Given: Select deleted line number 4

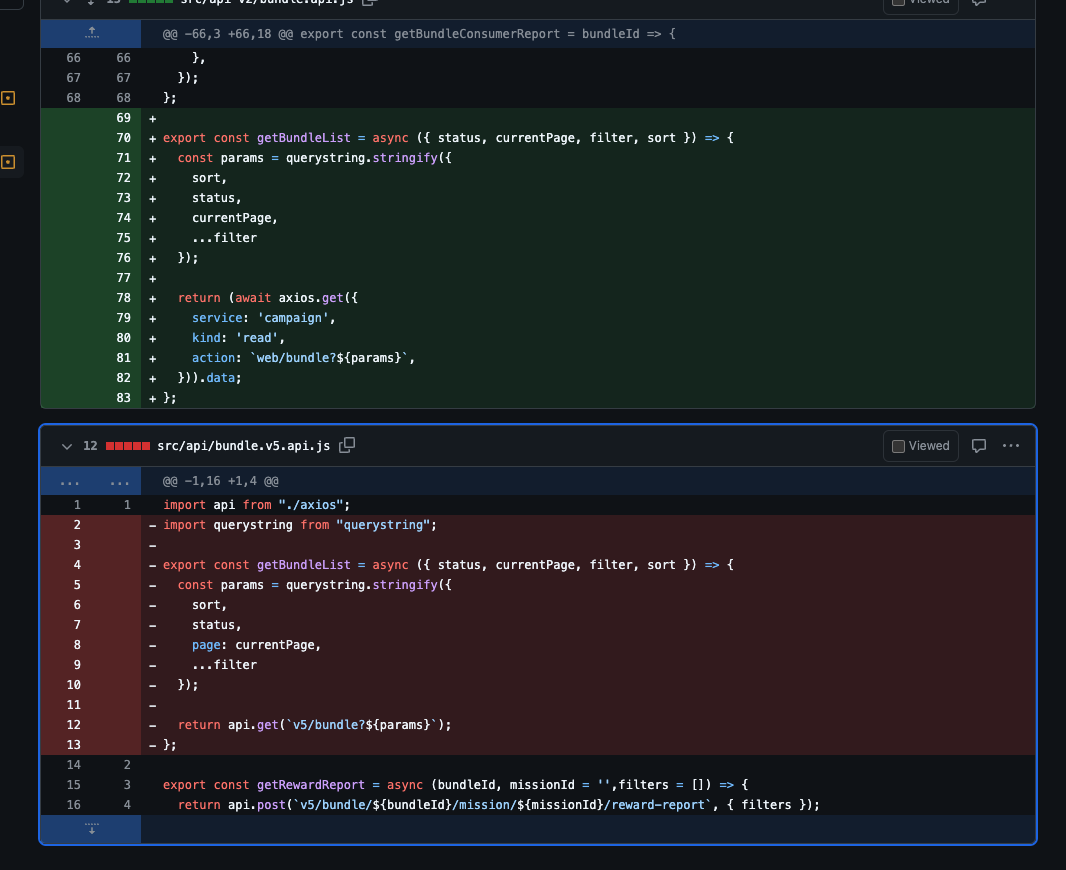Looking at the screenshot, I should click(76, 565).
